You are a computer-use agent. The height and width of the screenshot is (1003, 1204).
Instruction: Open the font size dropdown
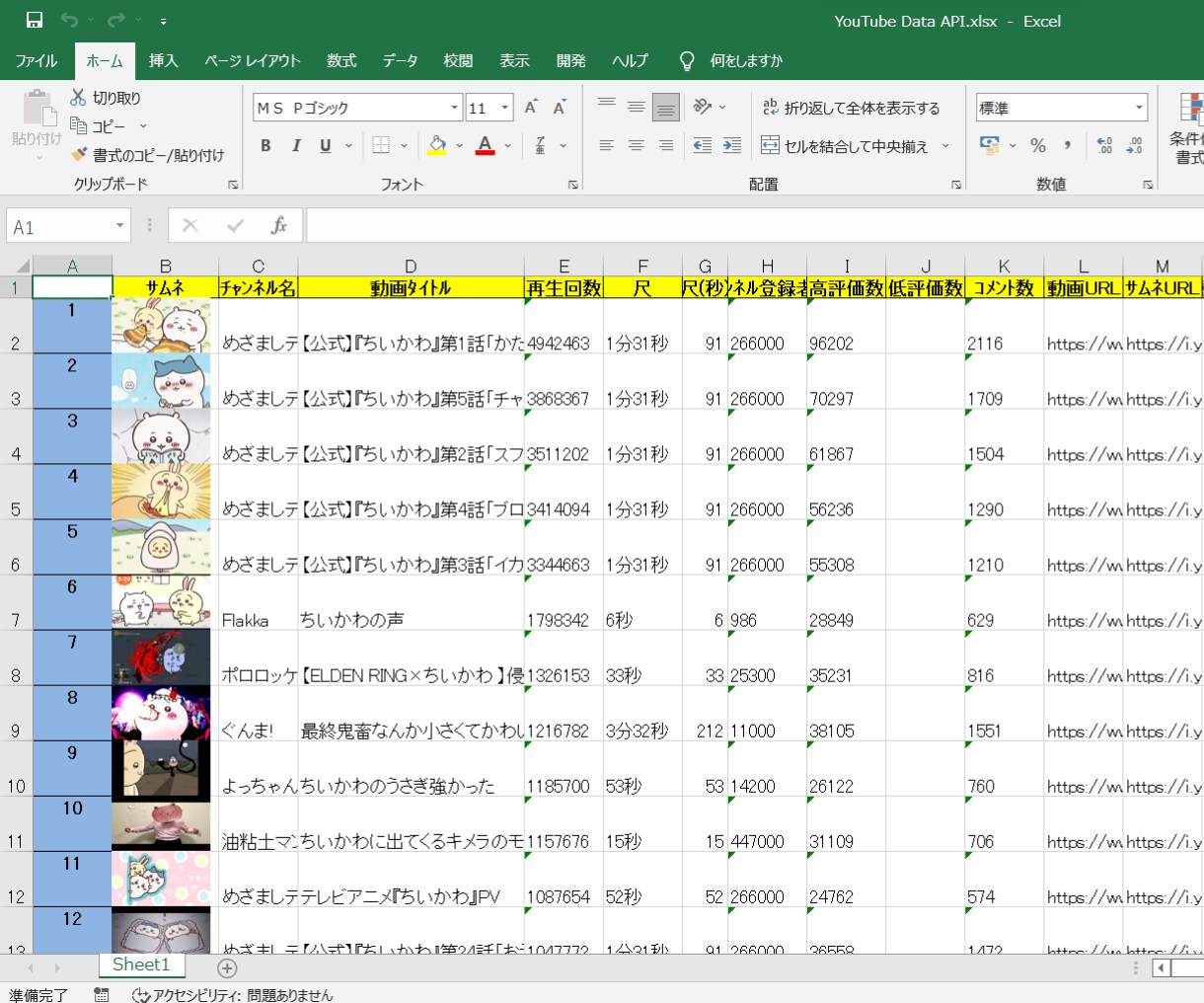tap(505, 108)
